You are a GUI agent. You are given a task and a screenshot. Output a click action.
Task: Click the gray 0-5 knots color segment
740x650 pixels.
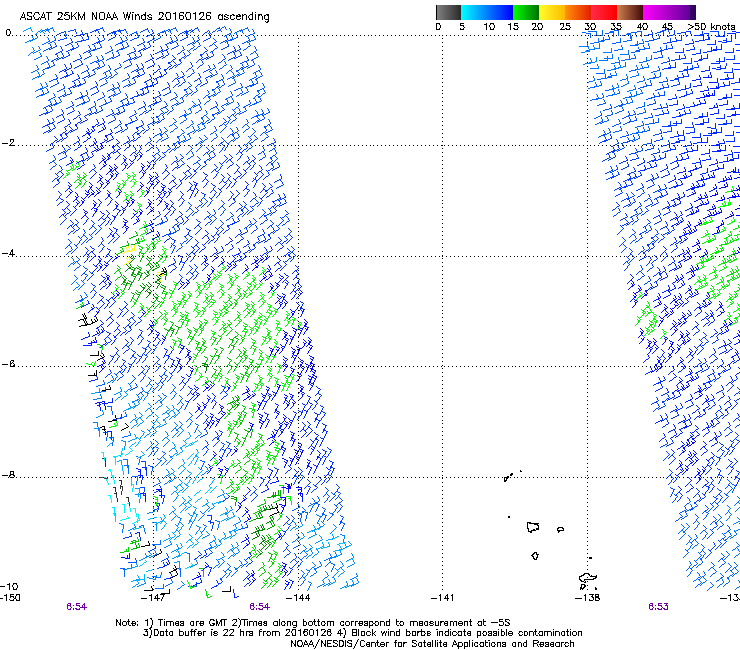pos(448,12)
